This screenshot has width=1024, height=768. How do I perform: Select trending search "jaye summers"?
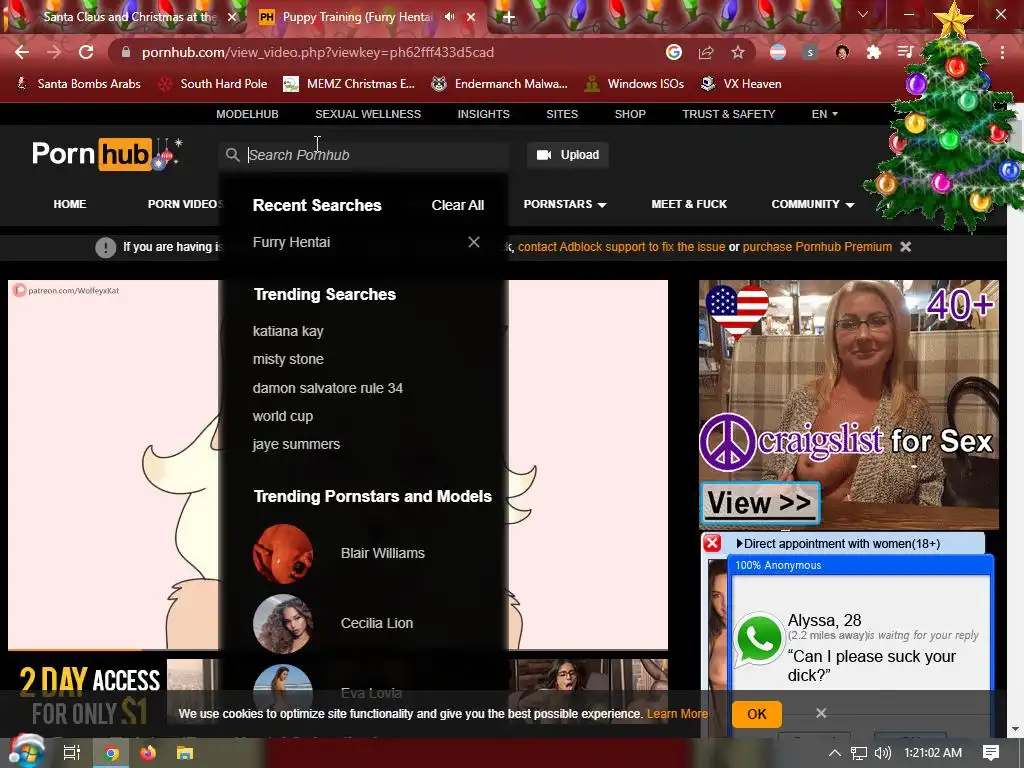coord(296,444)
